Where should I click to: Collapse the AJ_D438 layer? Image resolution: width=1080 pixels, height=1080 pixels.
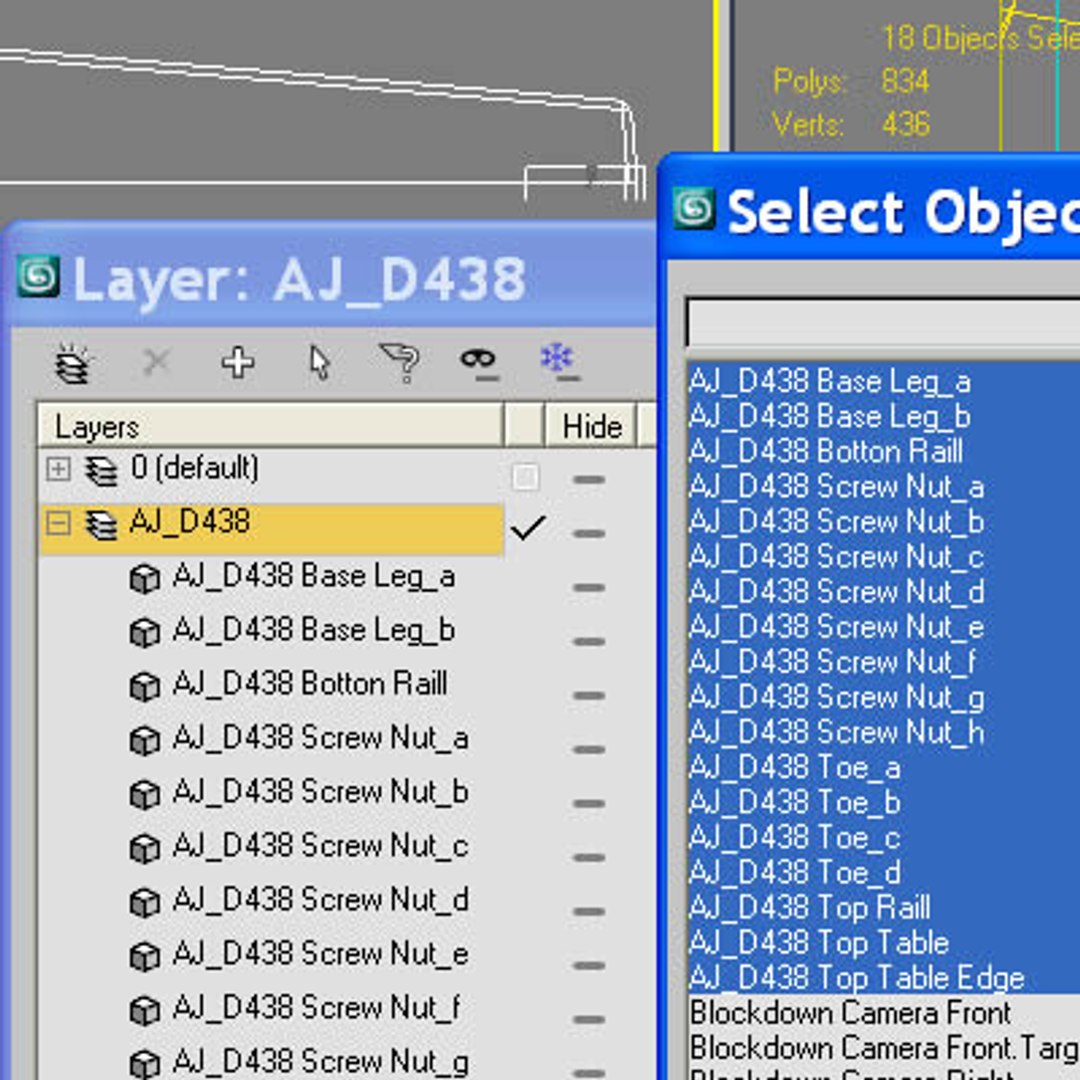pyautogui.click(x=58, y=523)
